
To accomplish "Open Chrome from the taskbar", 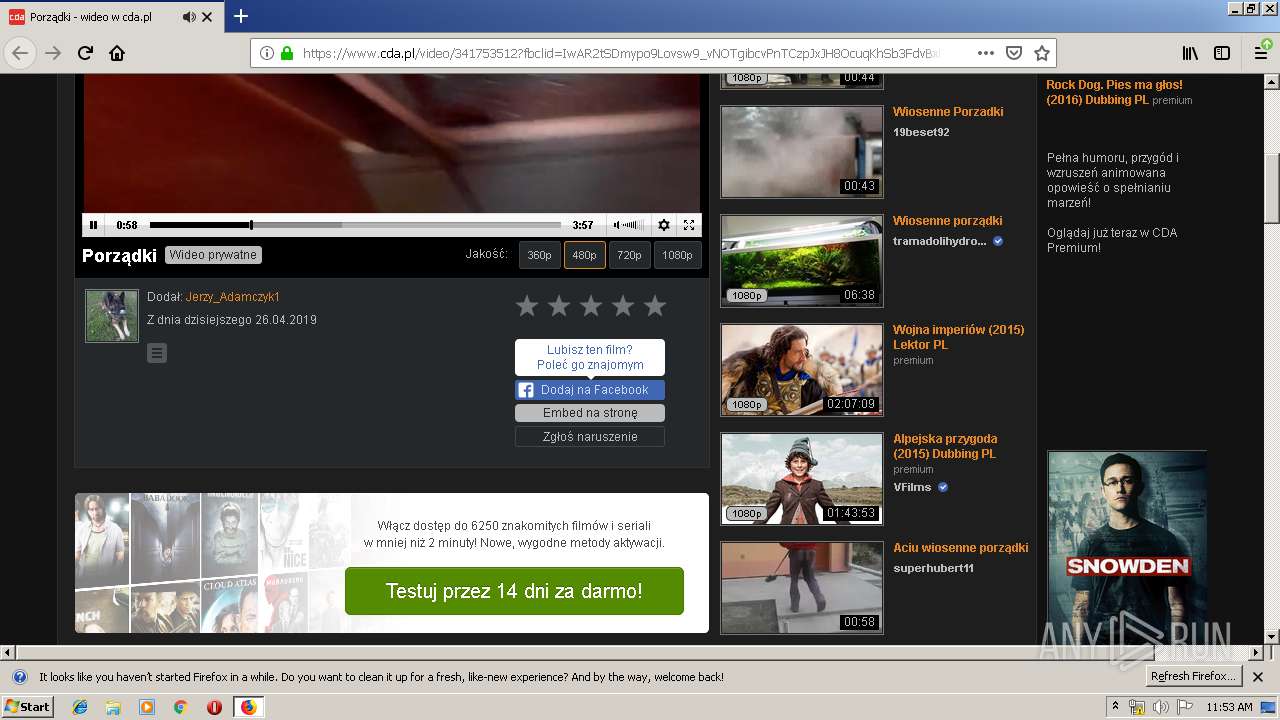I will (181, 707).
